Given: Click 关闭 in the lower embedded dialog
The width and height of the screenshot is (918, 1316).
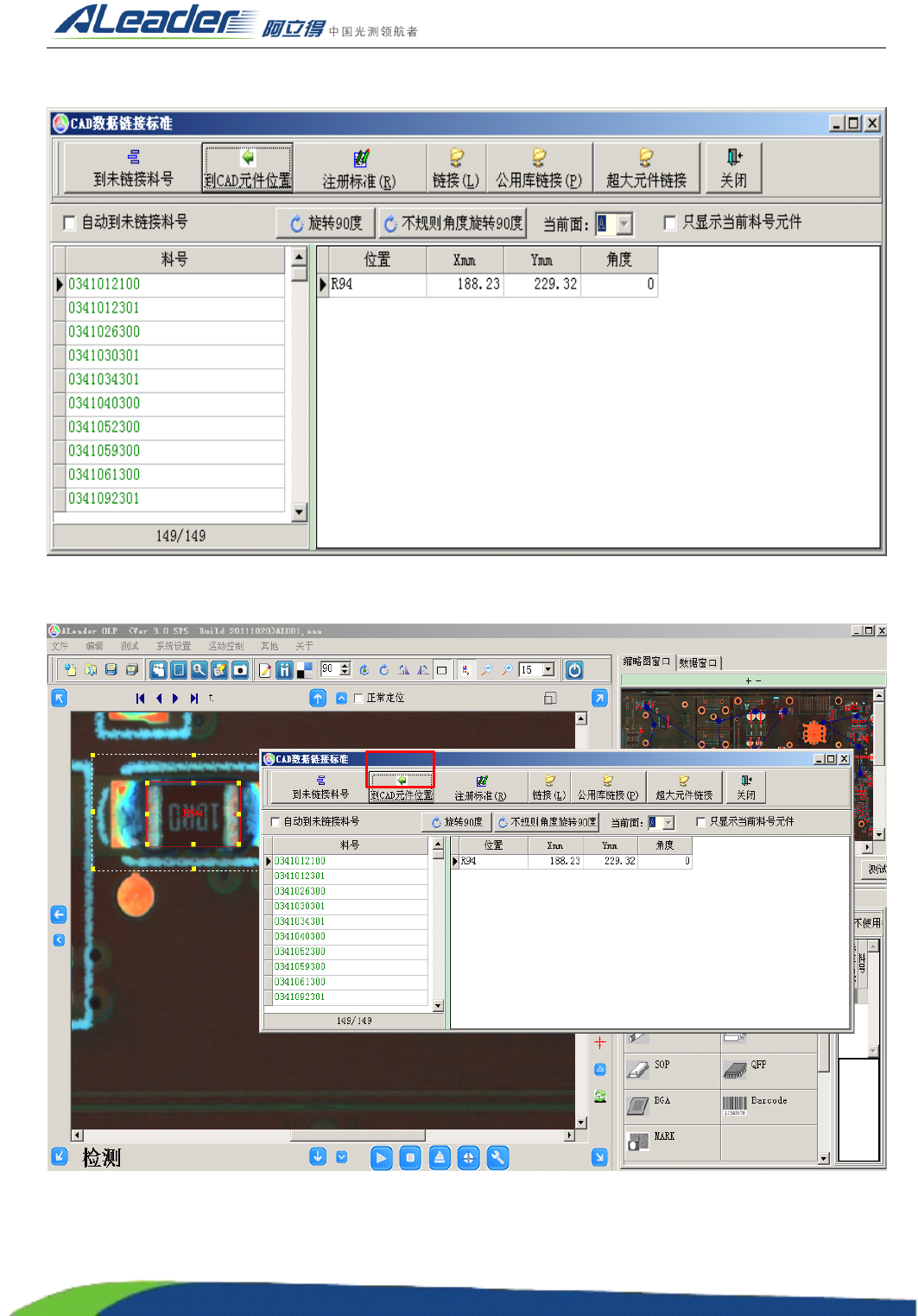Looking at the screenshot, I should (746, 788).
